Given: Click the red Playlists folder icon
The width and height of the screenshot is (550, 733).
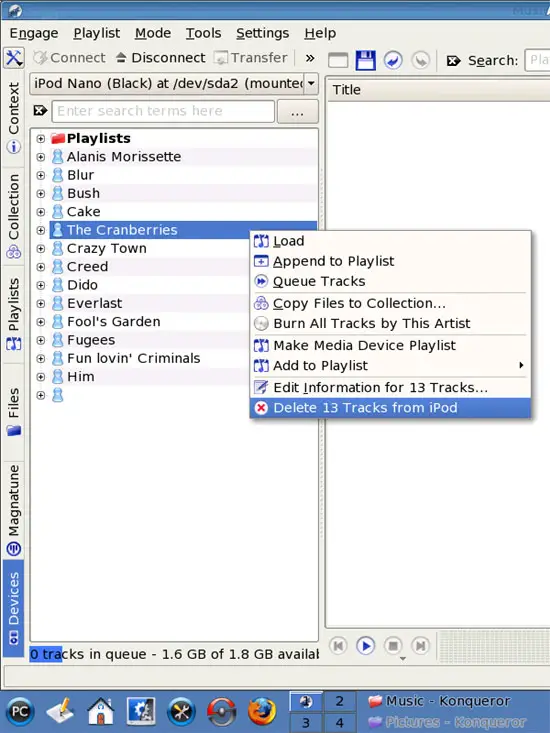Looking at the screenshot, I should point(57,138).
